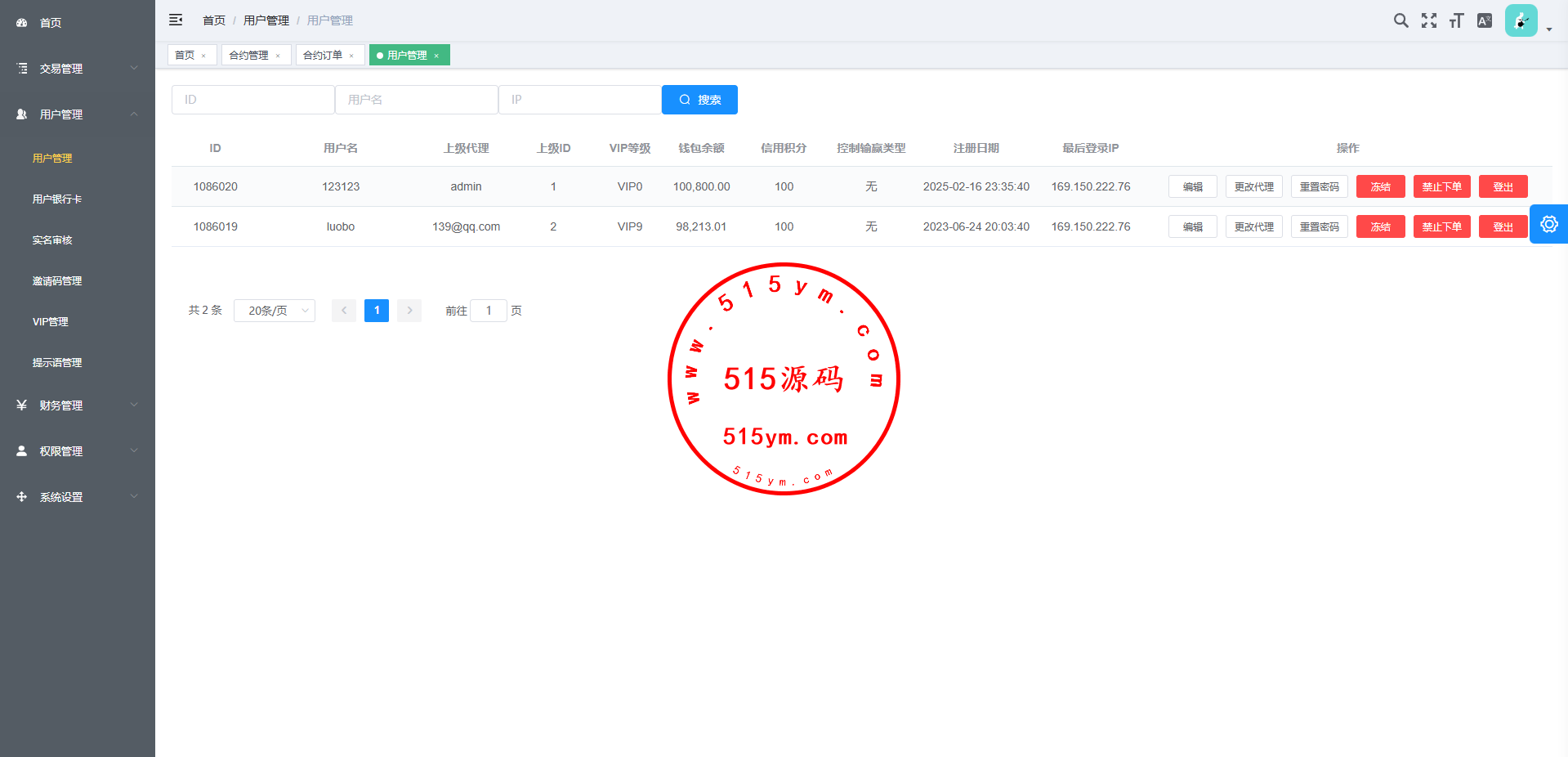Click the 用户名 search input field
This screenshot has width=1568, height=757.
click(416, 100)
